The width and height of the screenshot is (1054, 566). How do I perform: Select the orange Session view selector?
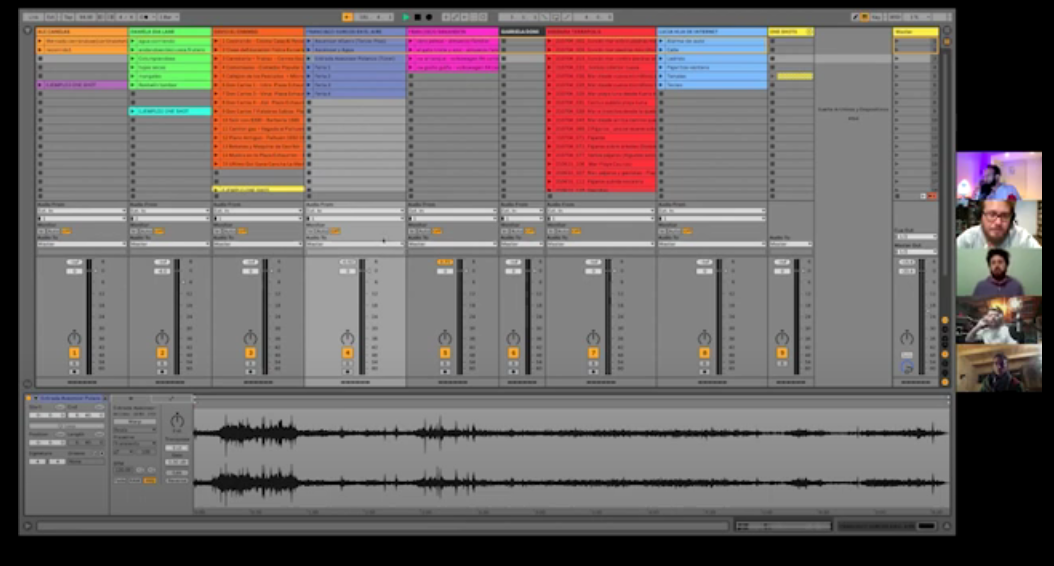[x=946, y=42]
